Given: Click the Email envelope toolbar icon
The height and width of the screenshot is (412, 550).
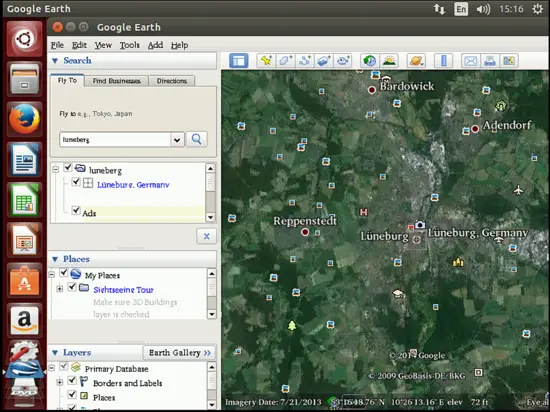Looking at the screenshot, I should click(x=470, y=61).
